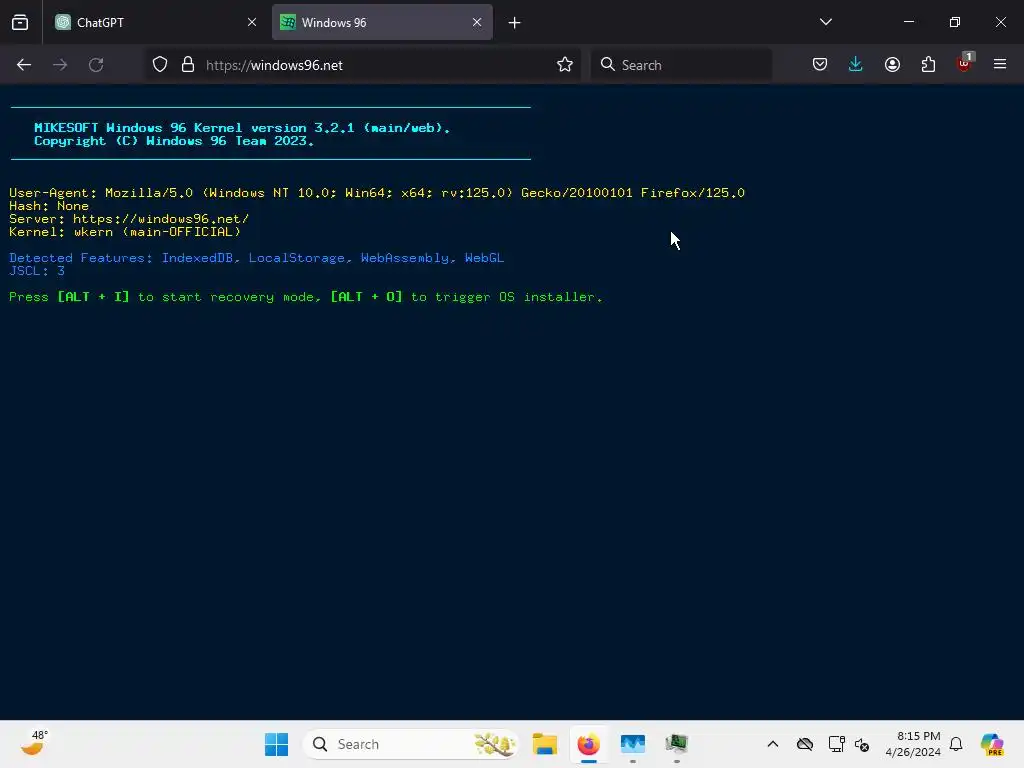Click the "MIKESOFT Windows 96 Kernel" heading
Image resolution: width=1024 pixels, height=768 pixels.
242,128
